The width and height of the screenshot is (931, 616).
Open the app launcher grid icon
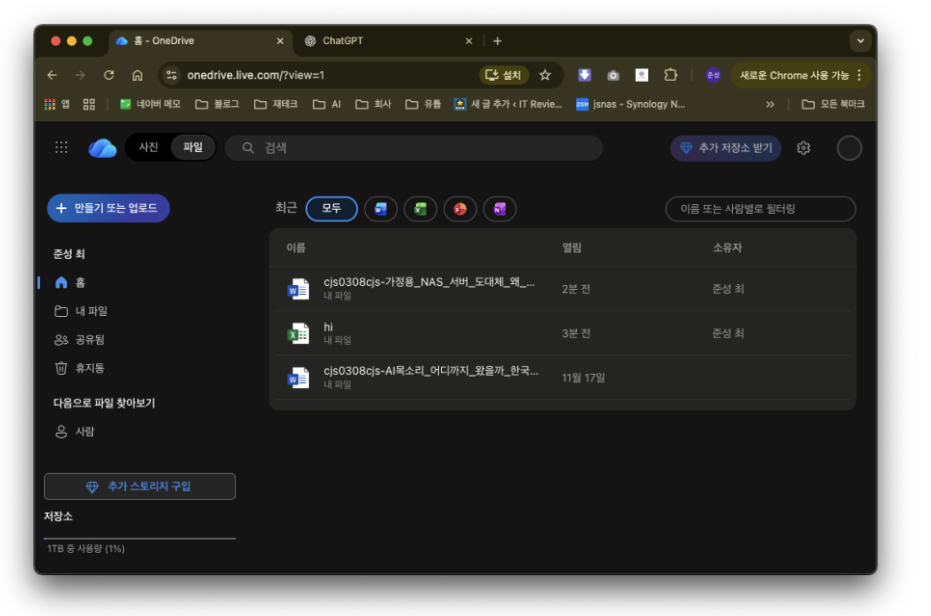click(x=61, y=148)
